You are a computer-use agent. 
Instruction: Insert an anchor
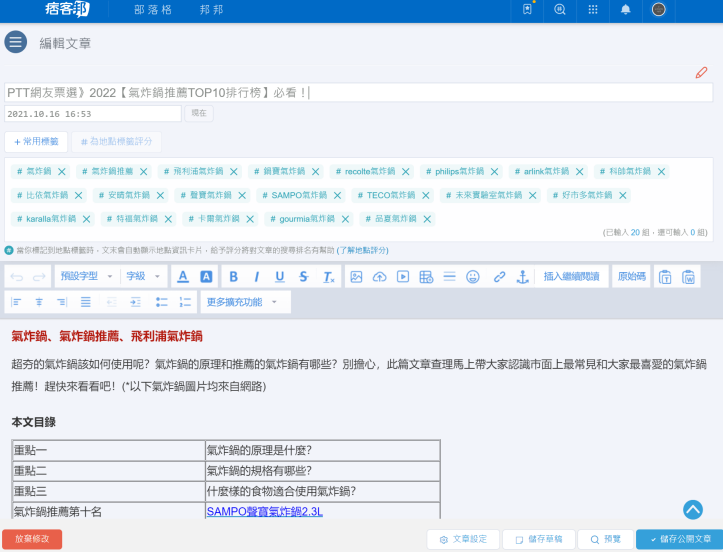tap(522, 277)
